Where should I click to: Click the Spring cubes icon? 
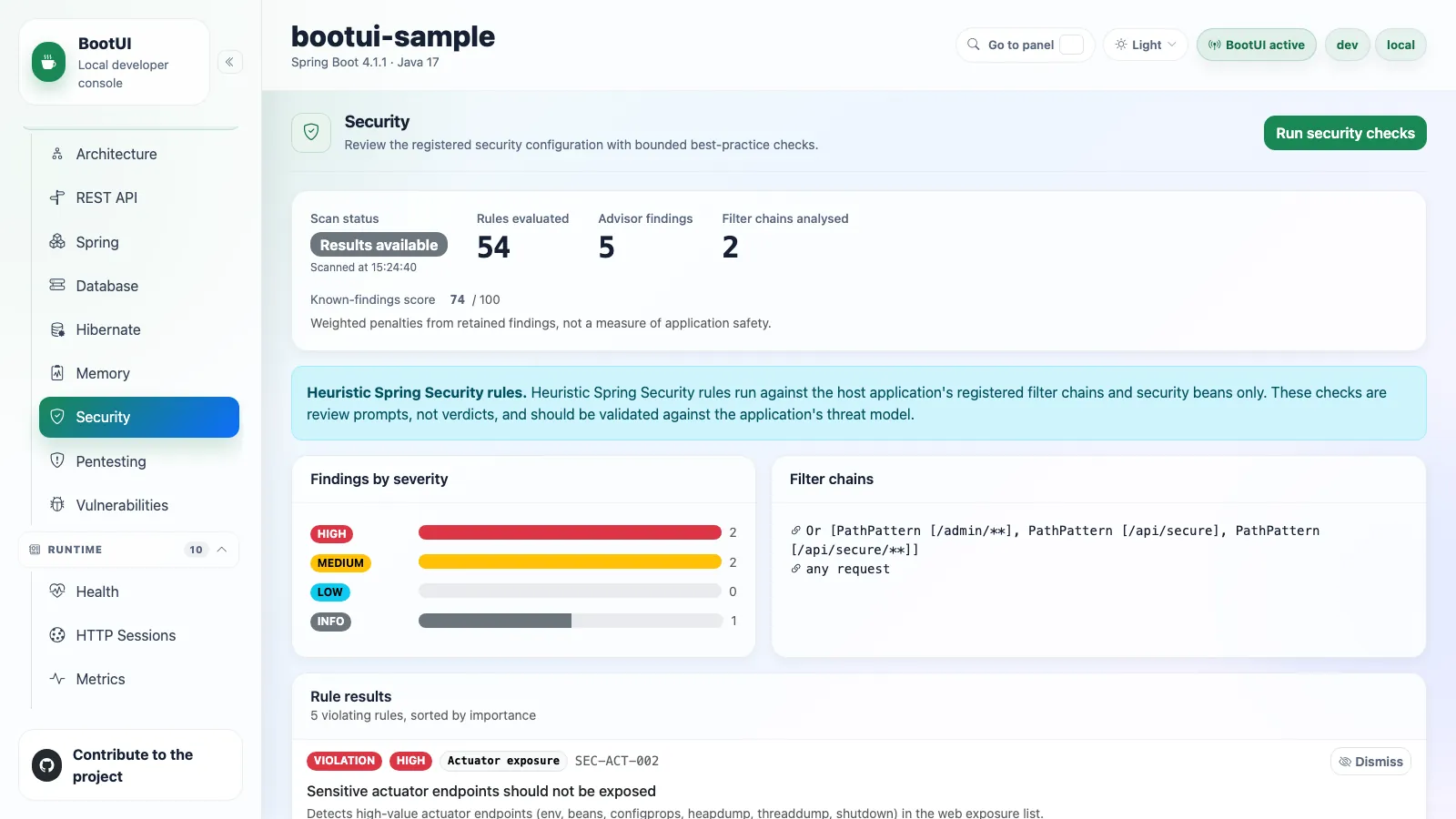57,242
